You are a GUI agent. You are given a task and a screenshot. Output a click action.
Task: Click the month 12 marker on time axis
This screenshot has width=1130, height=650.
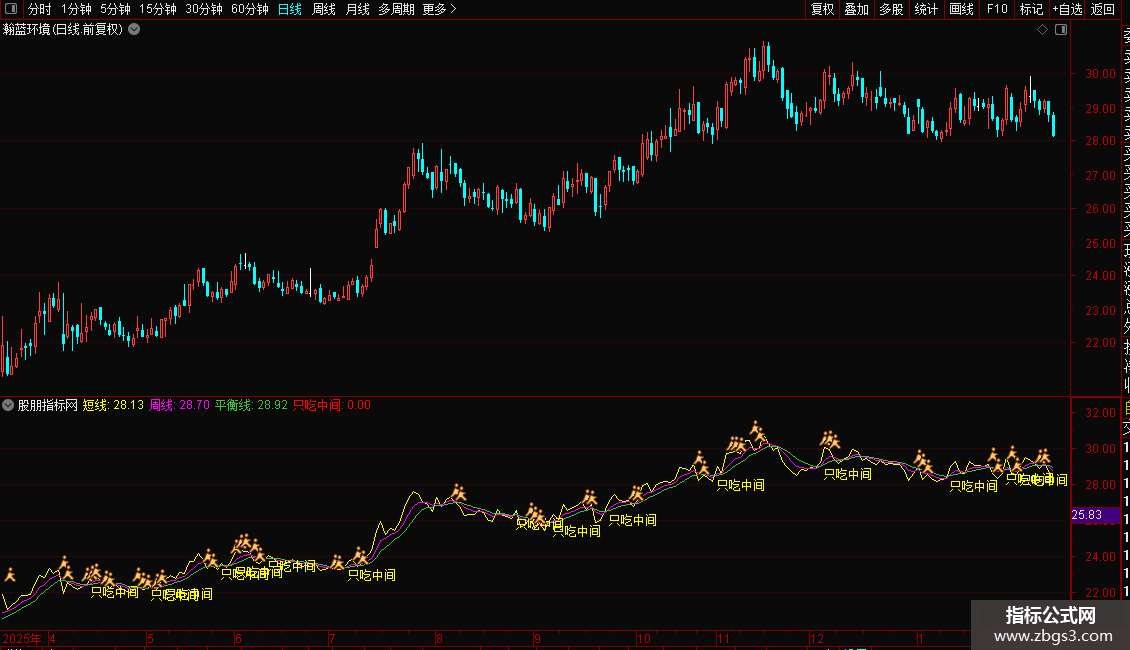tap(817, 638)
